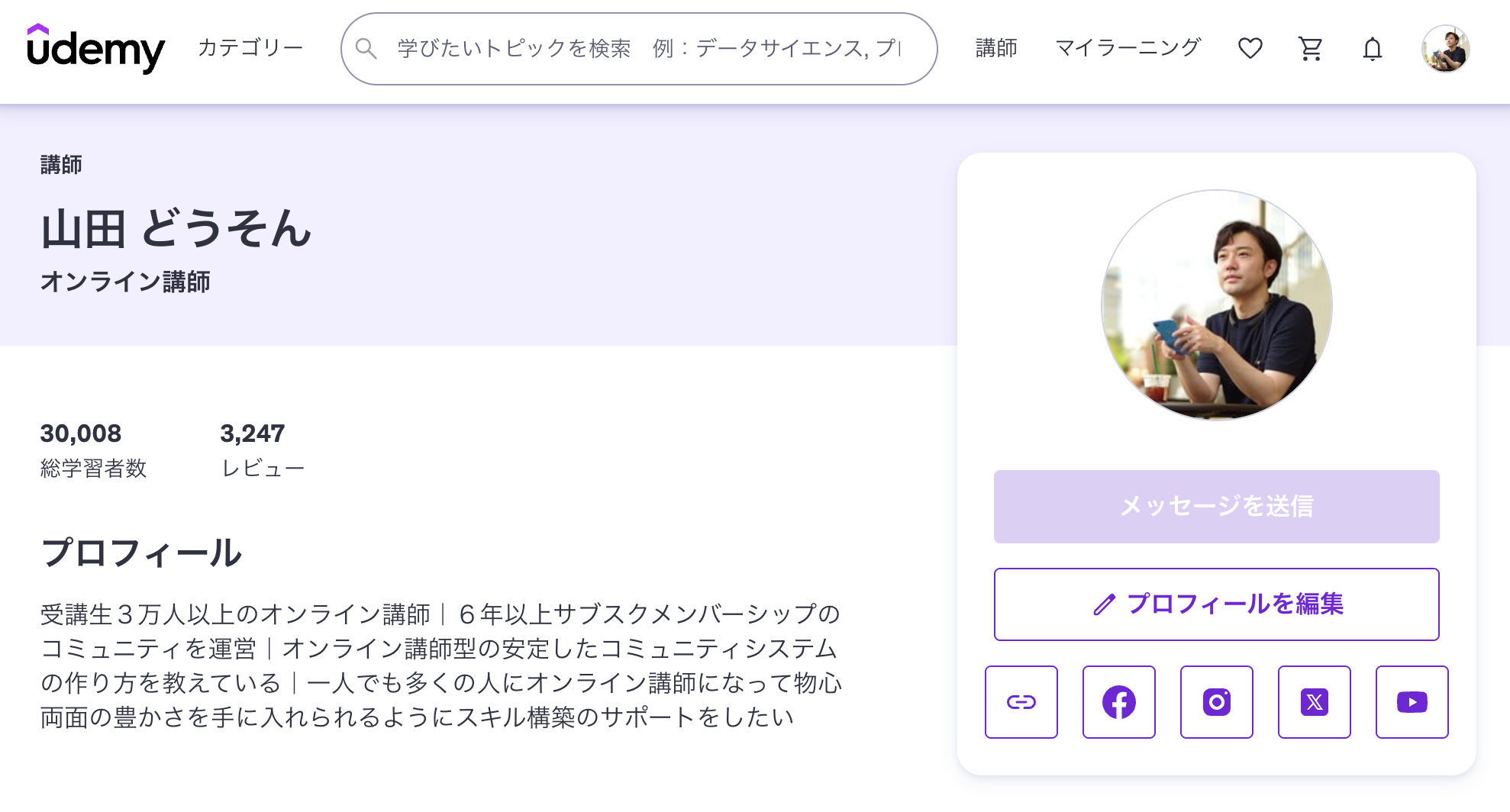Viewport: 1510px width, 812px height.
Task: Open the Udemy logo homepage link
Action: click(95, 48)
